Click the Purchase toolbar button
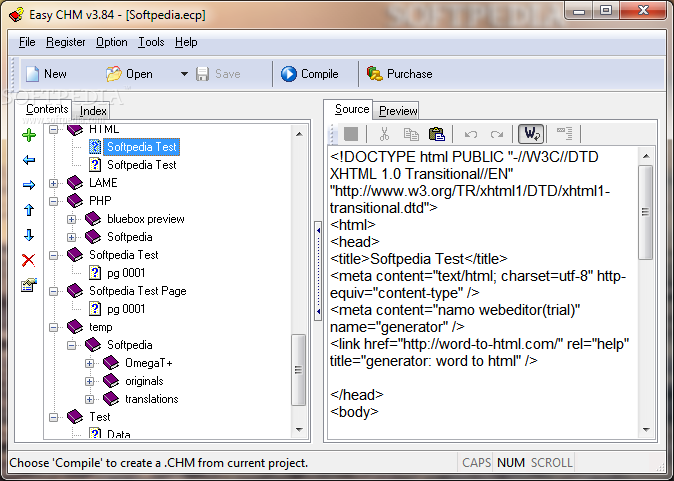The width and height of the screenshot is (674, 481). pos(399,74)
